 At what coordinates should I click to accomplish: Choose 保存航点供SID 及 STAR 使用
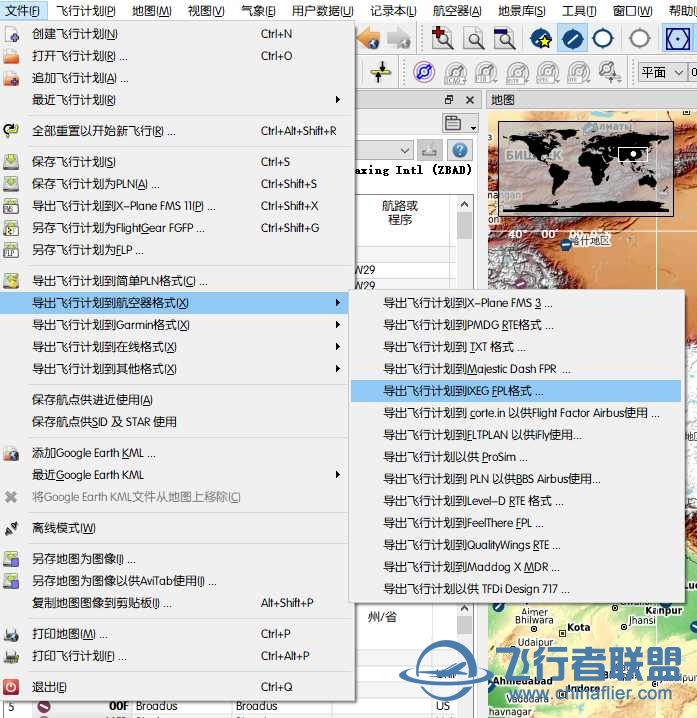(174, 422)
